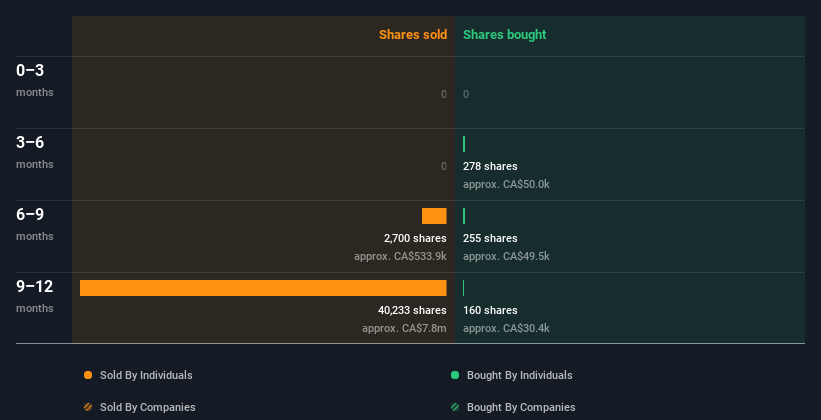821x420 pixels.
Task: Click the 160 shares value
Action: point(490,310)
